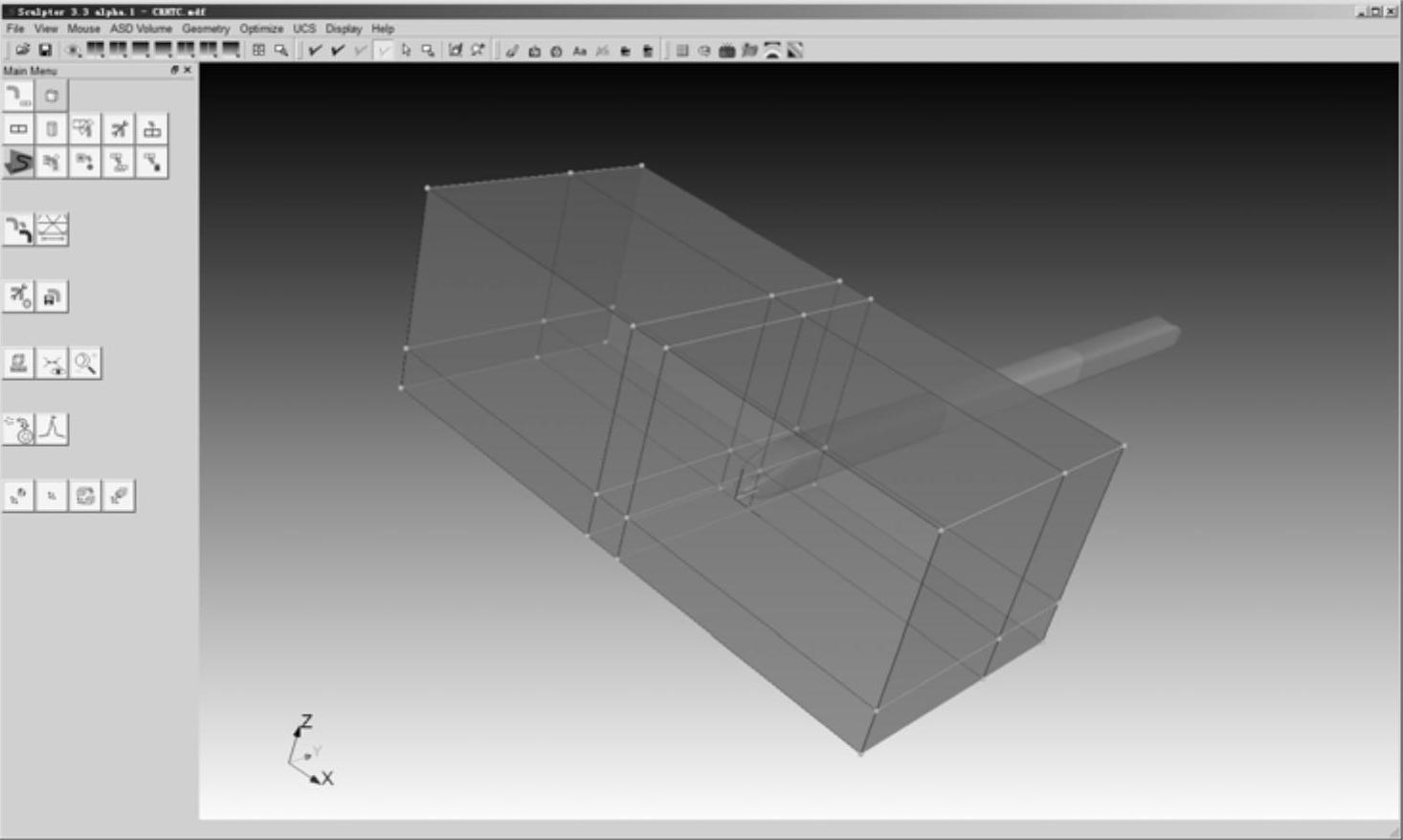Open the View menu
Screen dimensions: 1403x840
[46, 29]
